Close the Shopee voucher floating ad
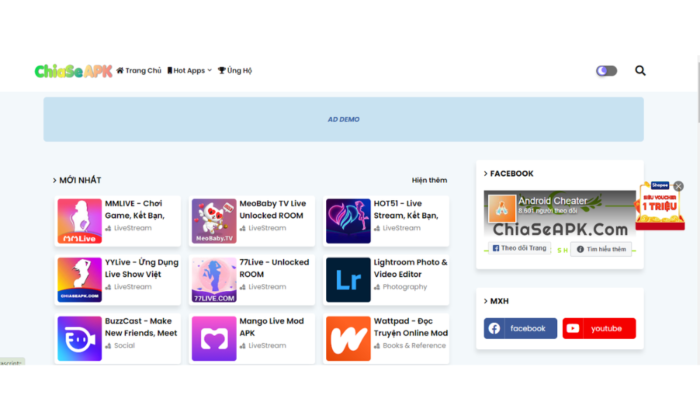This screenshot has height=420, width=700. click(x=678, y=186)
